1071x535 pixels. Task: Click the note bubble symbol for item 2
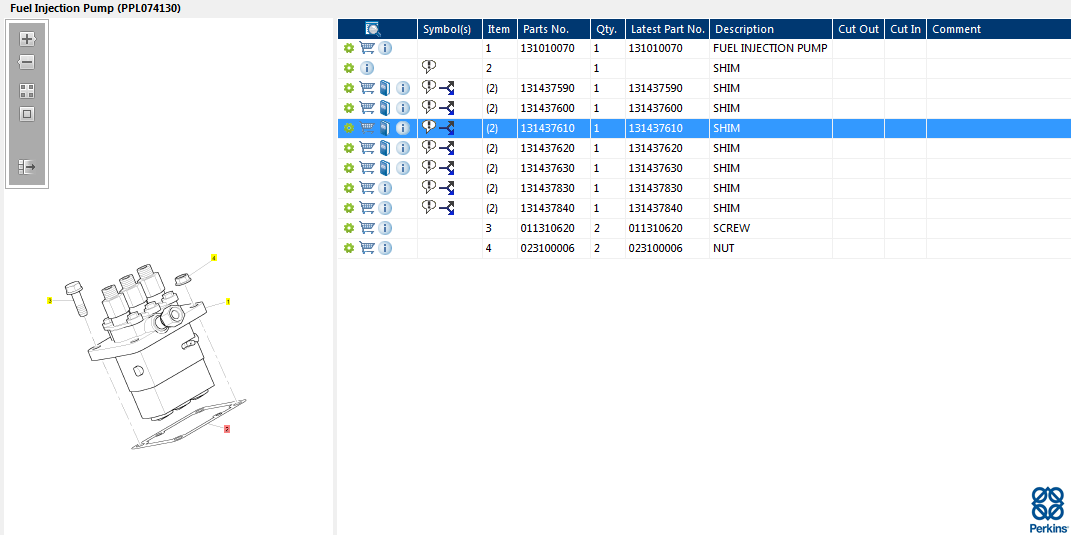coord(429,67)
